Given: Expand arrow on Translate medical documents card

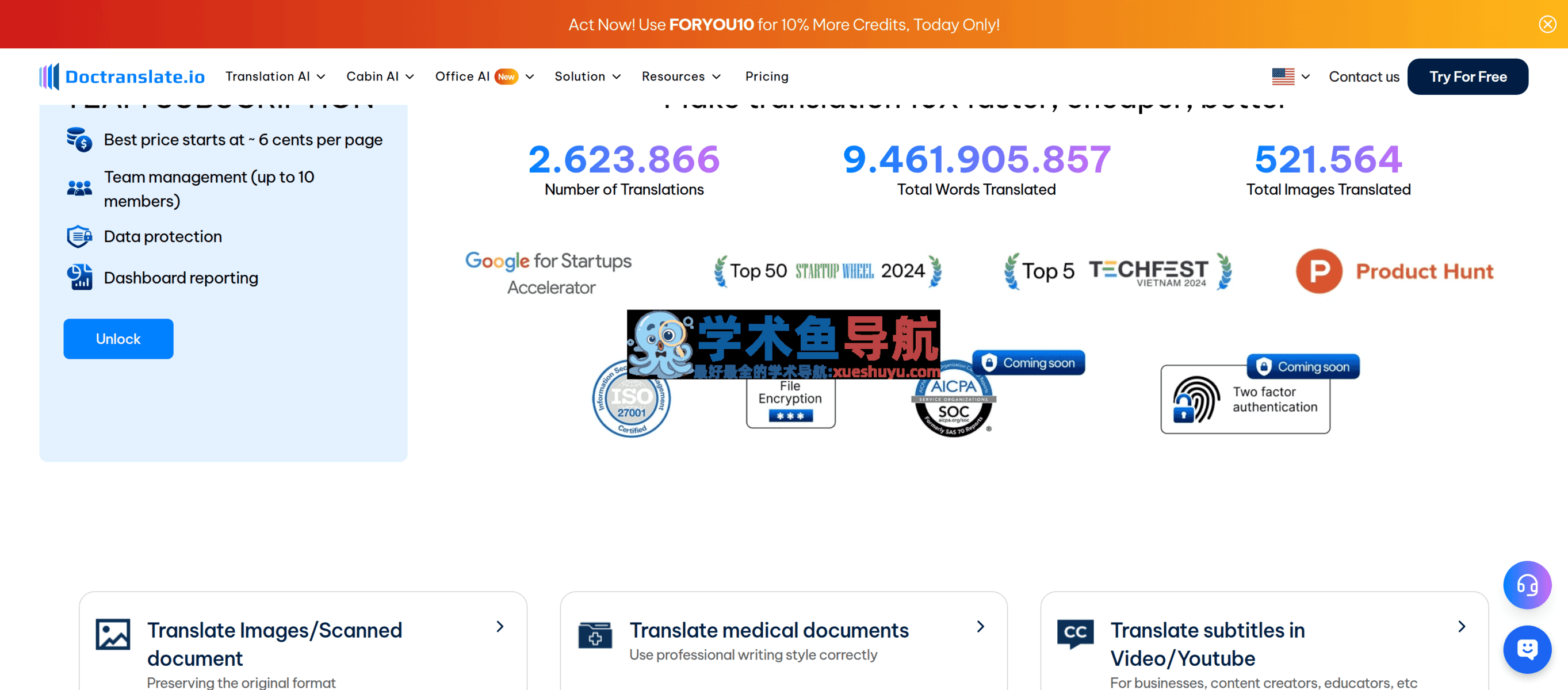Looking at the screenshot, I should (981, 627).
